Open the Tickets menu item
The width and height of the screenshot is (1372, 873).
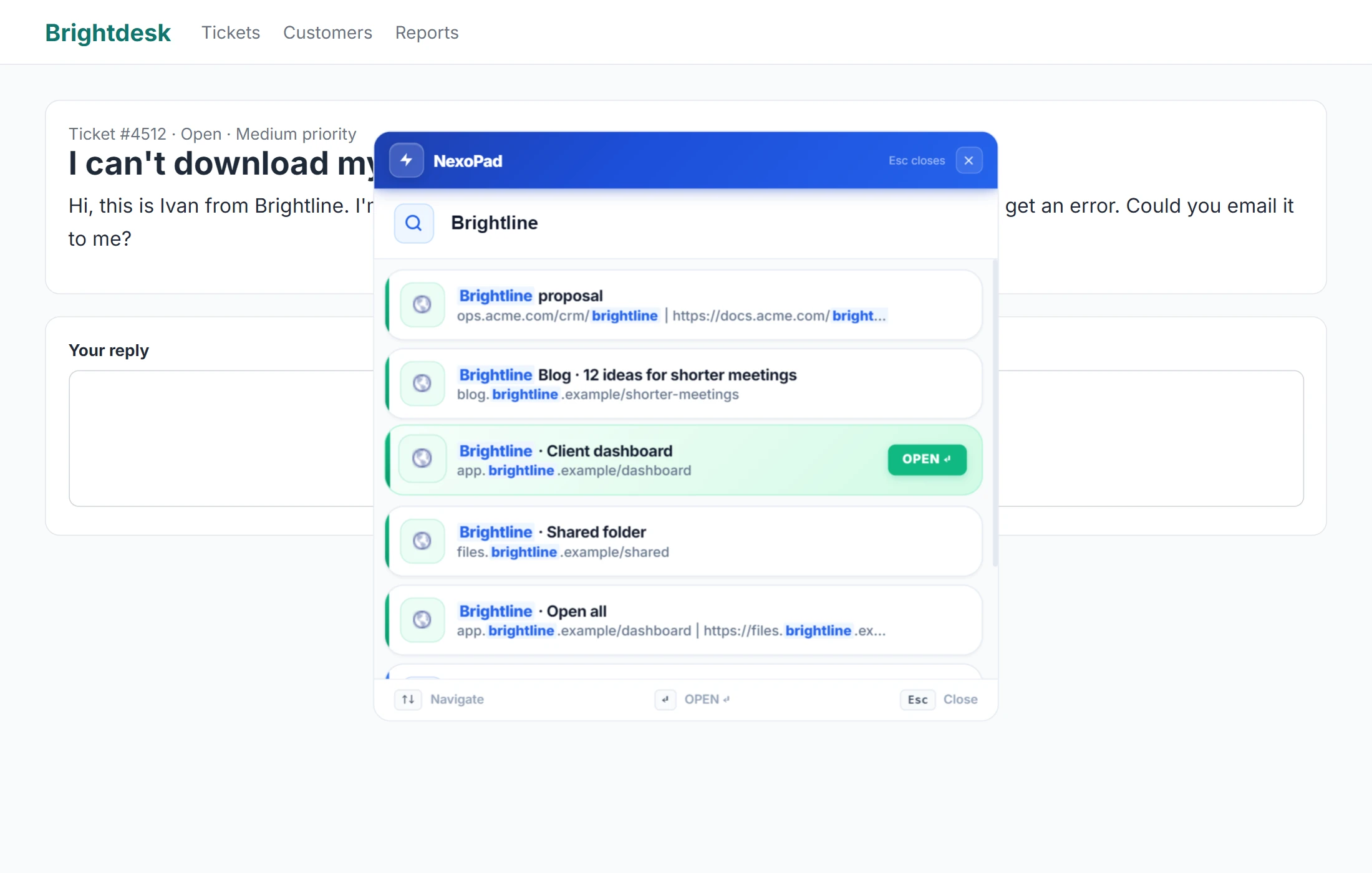(x=231, y=32)
